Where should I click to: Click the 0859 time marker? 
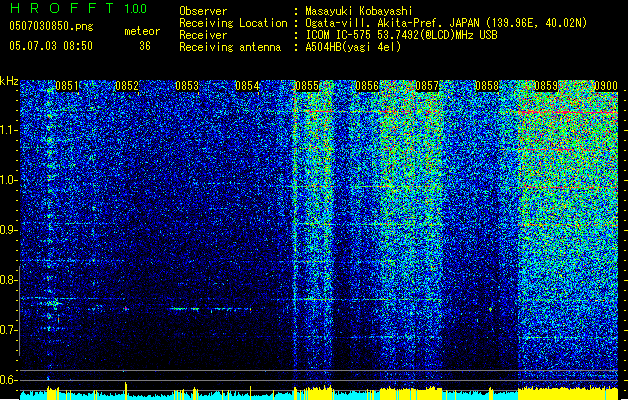546,86
